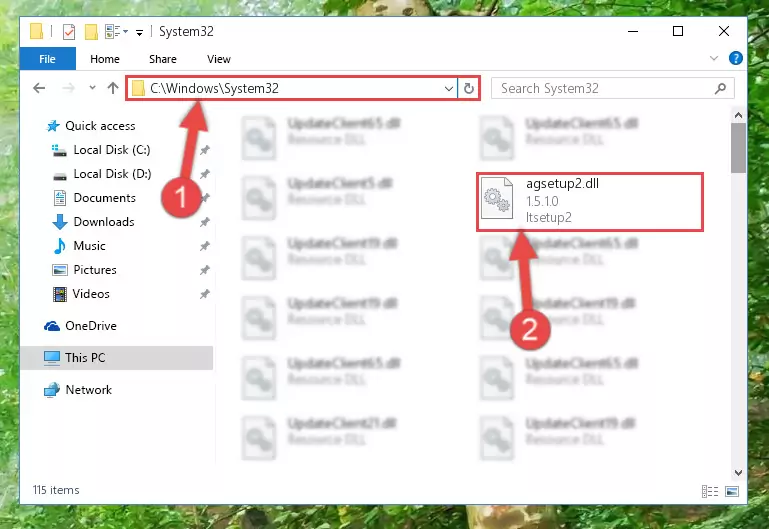
Task: Click the Downloads blue arrow icon
Action: tap(60, 222)
